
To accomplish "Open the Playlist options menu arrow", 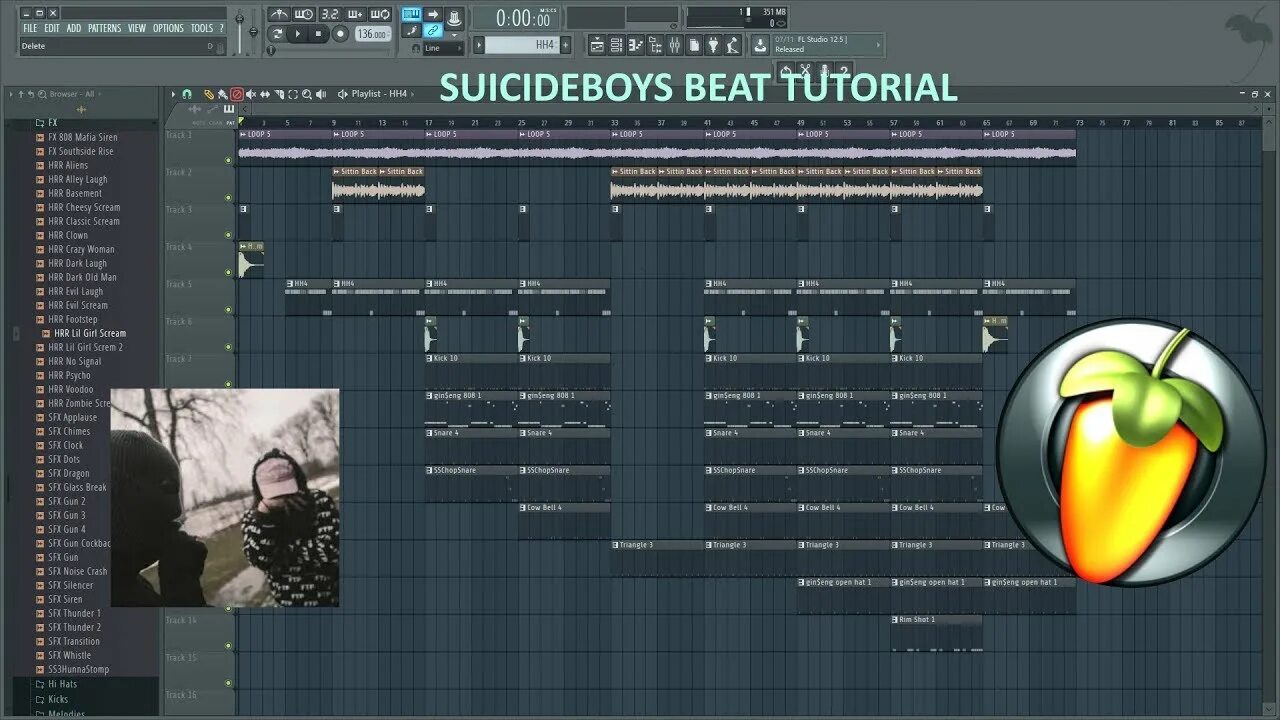I will 173,94.
